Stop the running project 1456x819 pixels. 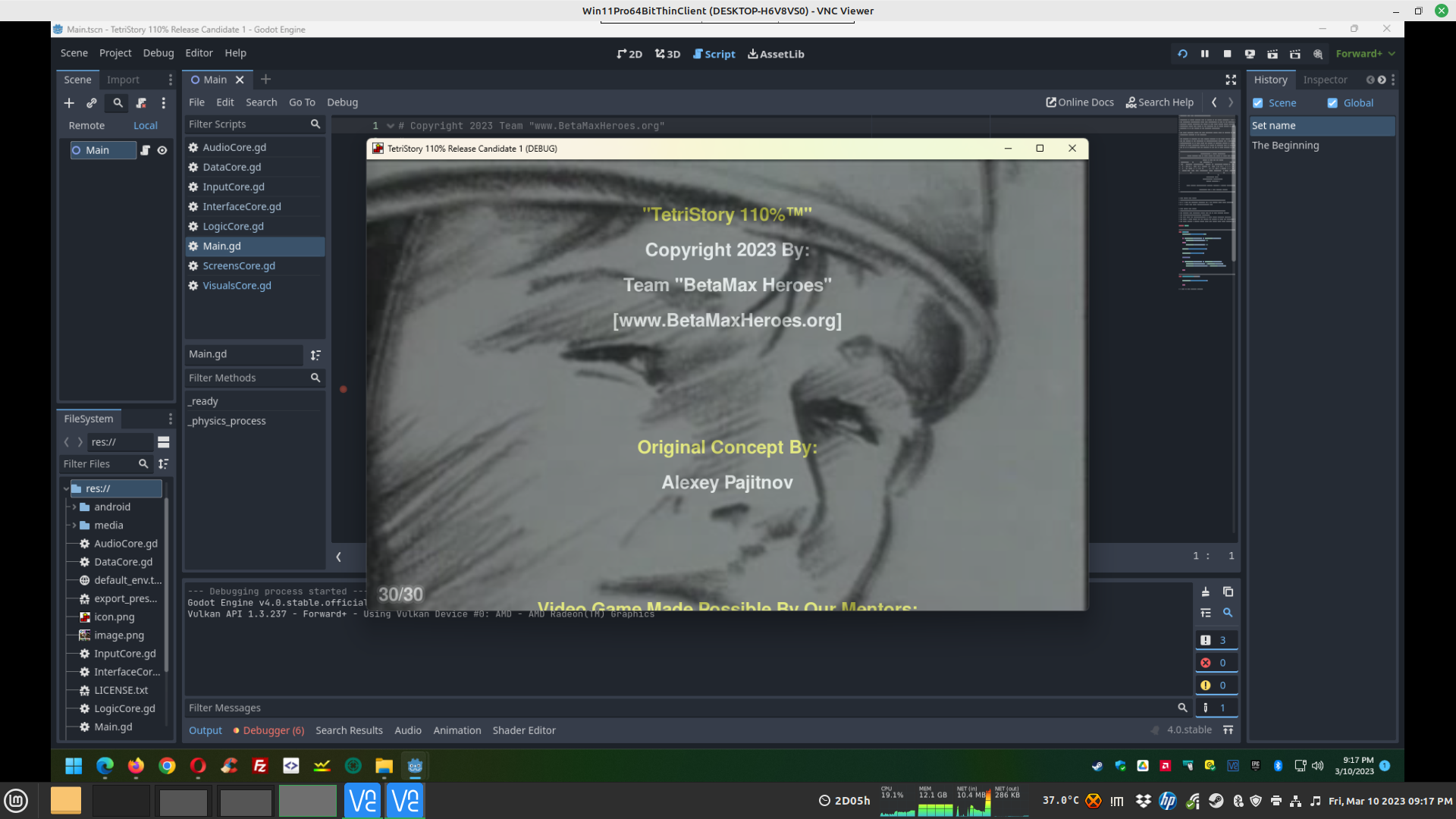1227,54
